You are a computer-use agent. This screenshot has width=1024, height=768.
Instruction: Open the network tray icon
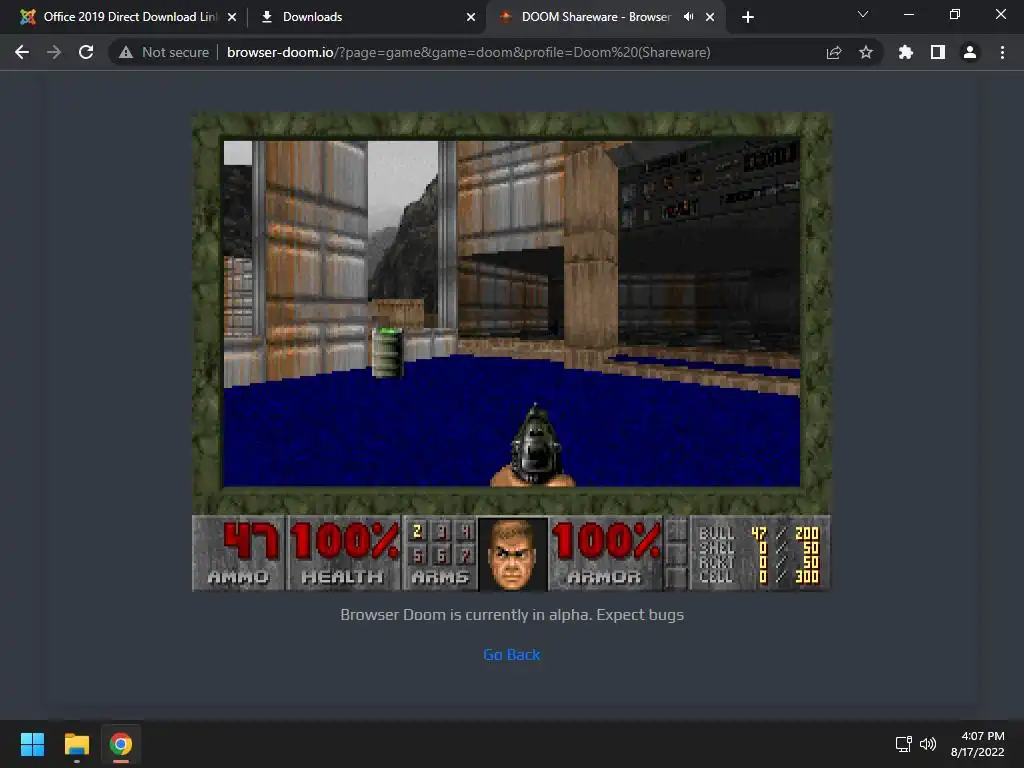tap(904, 744)
